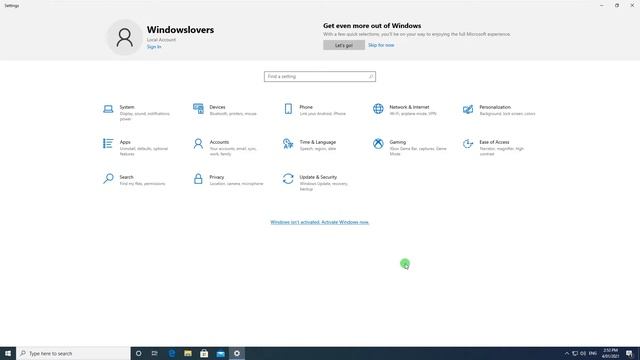Viewport: 640px width, 360px height.
Task: Open the Search magnifier icon
Action: (108, 178)
